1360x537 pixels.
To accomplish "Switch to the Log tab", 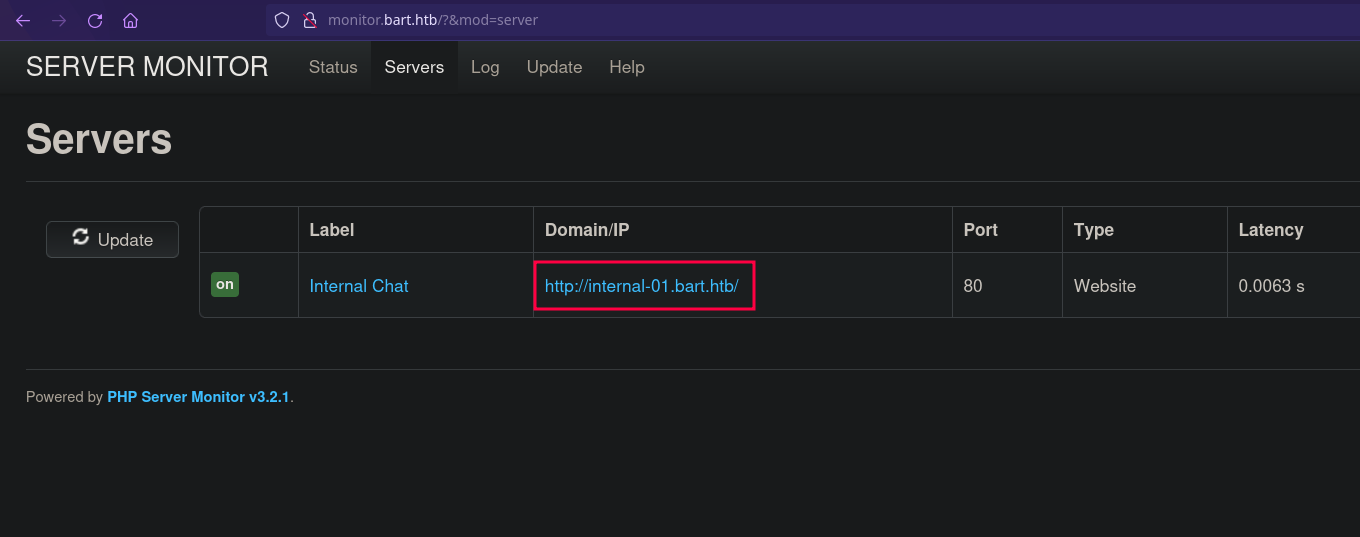I will click(x=485, y=67).
